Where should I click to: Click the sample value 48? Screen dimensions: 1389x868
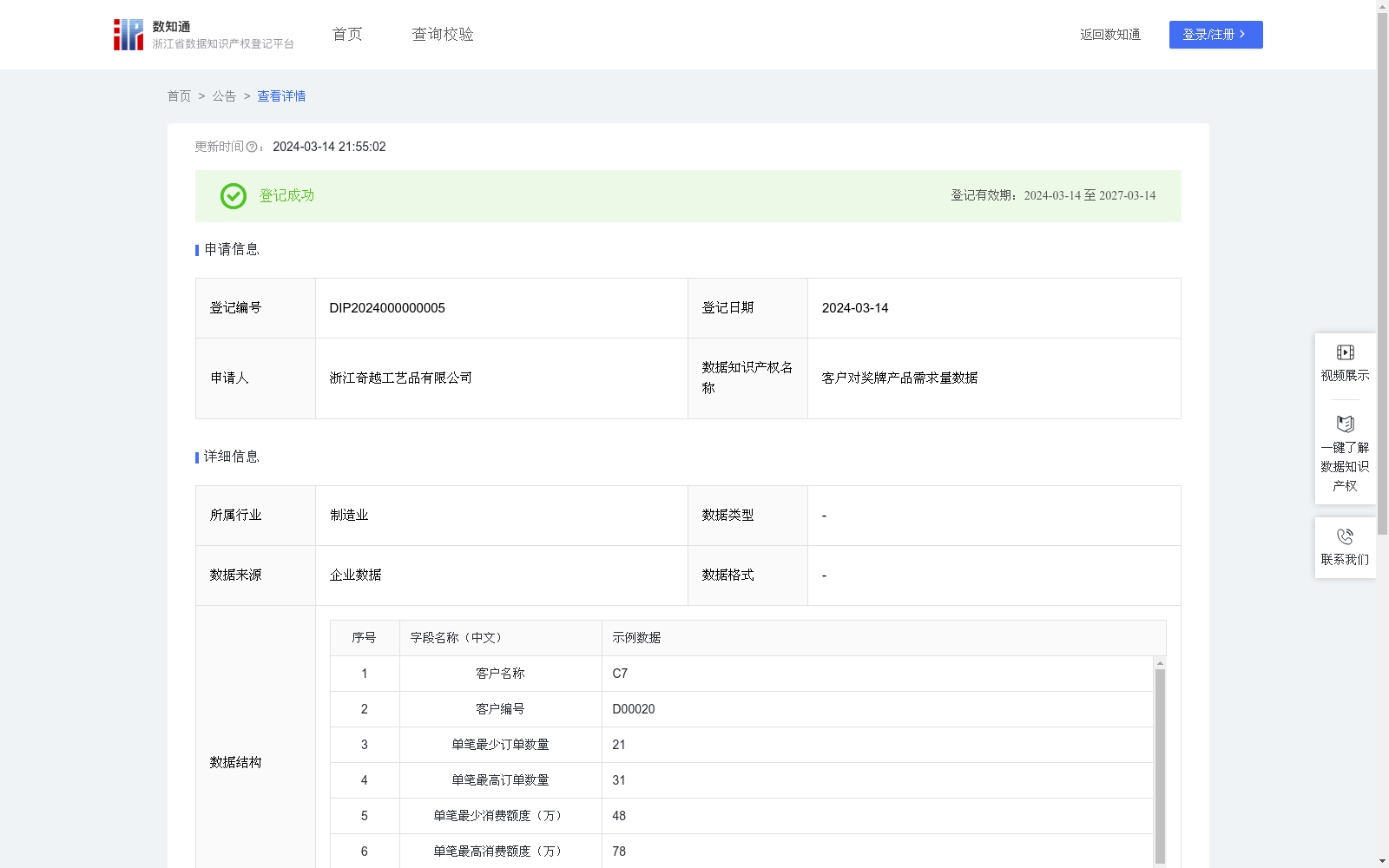point(619,816)
